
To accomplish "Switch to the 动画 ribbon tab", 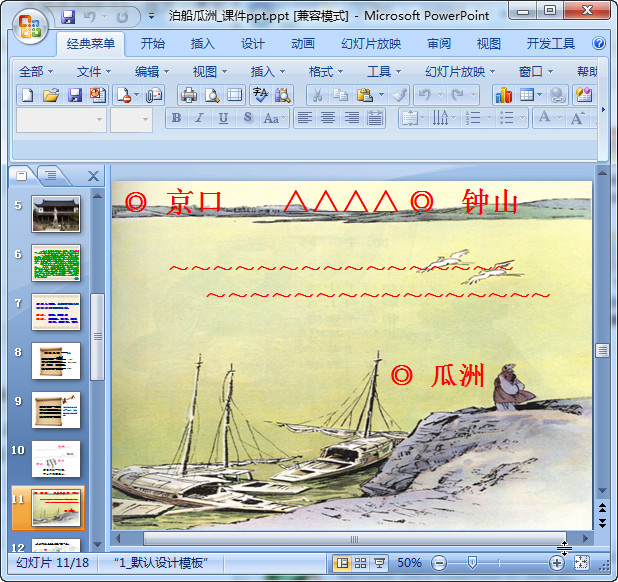I will click(303, 43).
